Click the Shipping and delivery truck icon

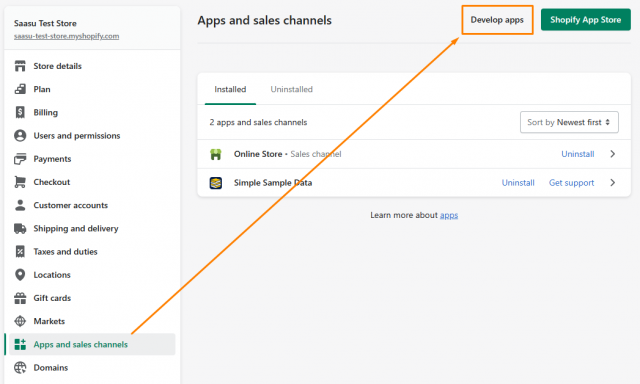click(x=20, y=229)
